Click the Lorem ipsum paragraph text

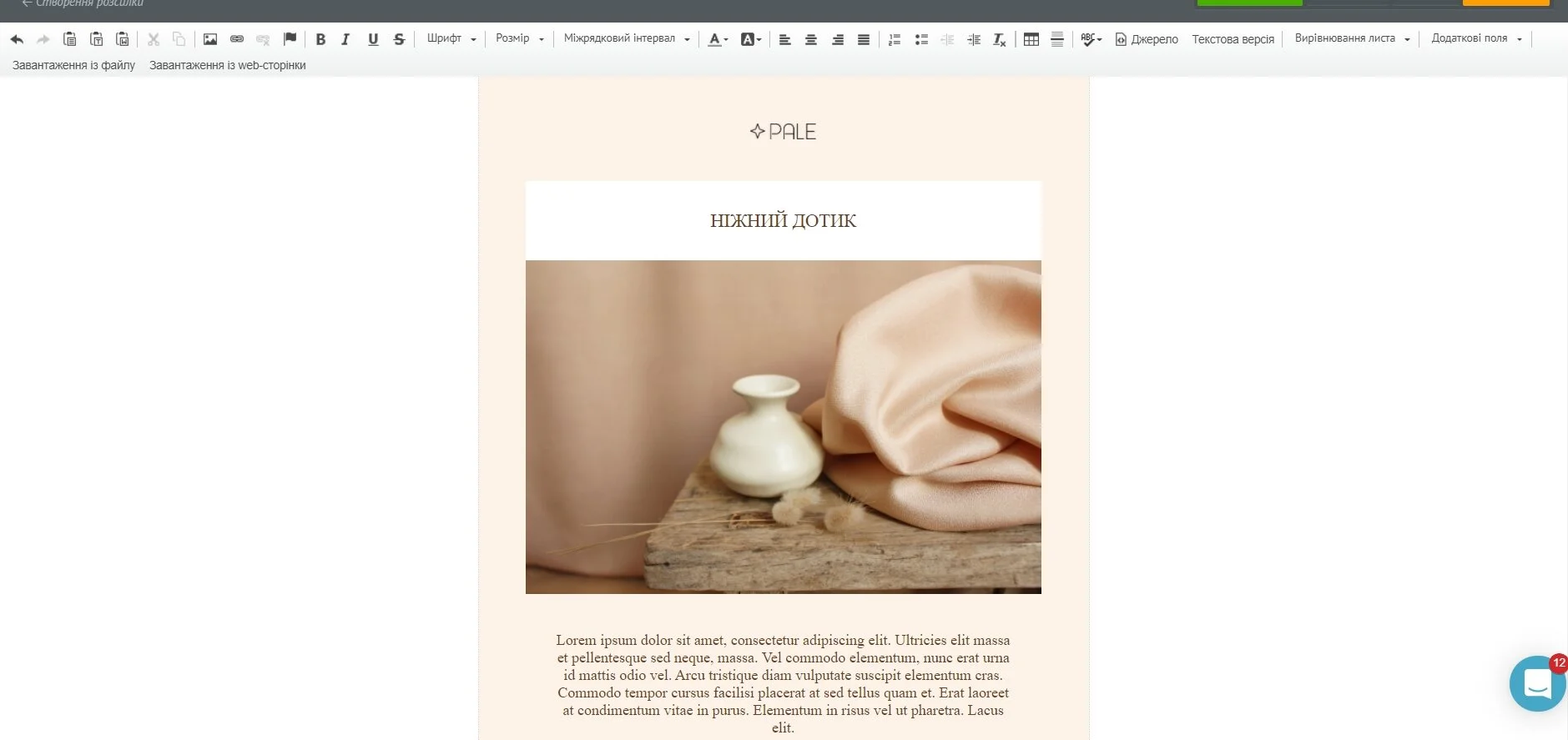pyautogui.click(x=783, y=683)
